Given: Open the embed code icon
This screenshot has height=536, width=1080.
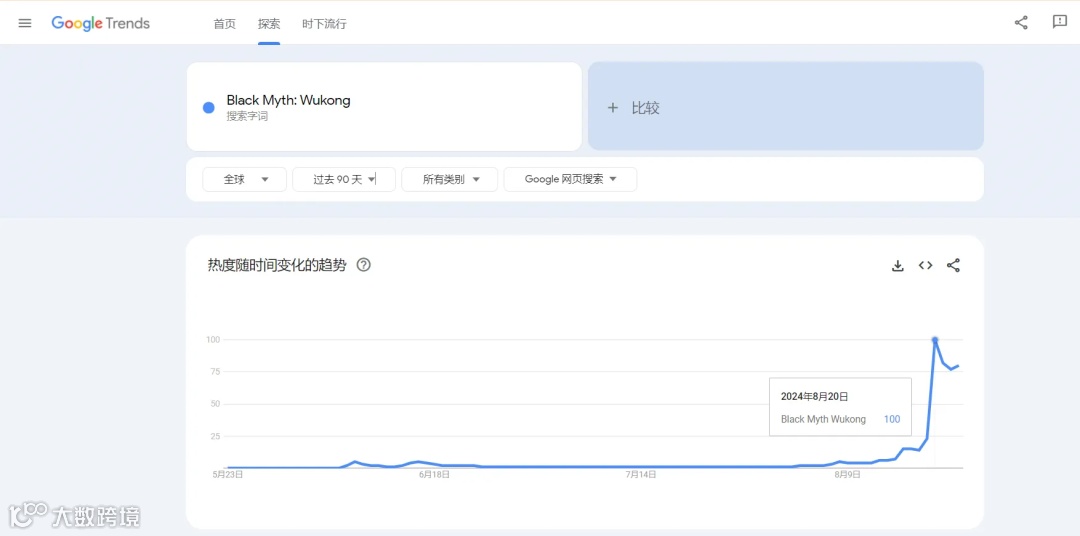Looking at the screenshot, I should click(x=925, y=265).
